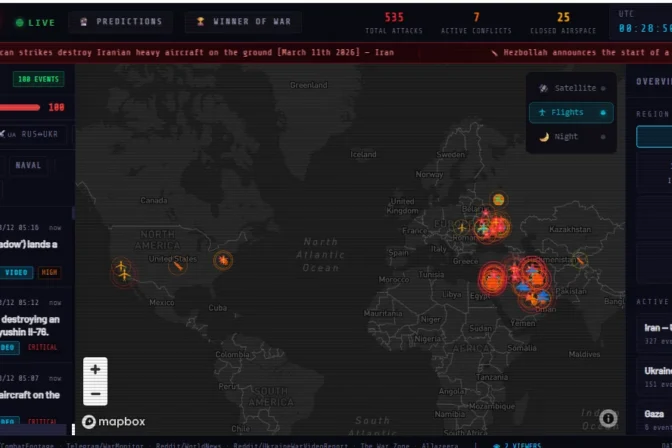
Task: Click Telegram/WarMonitor source in footer
Action: pos(104,445)
